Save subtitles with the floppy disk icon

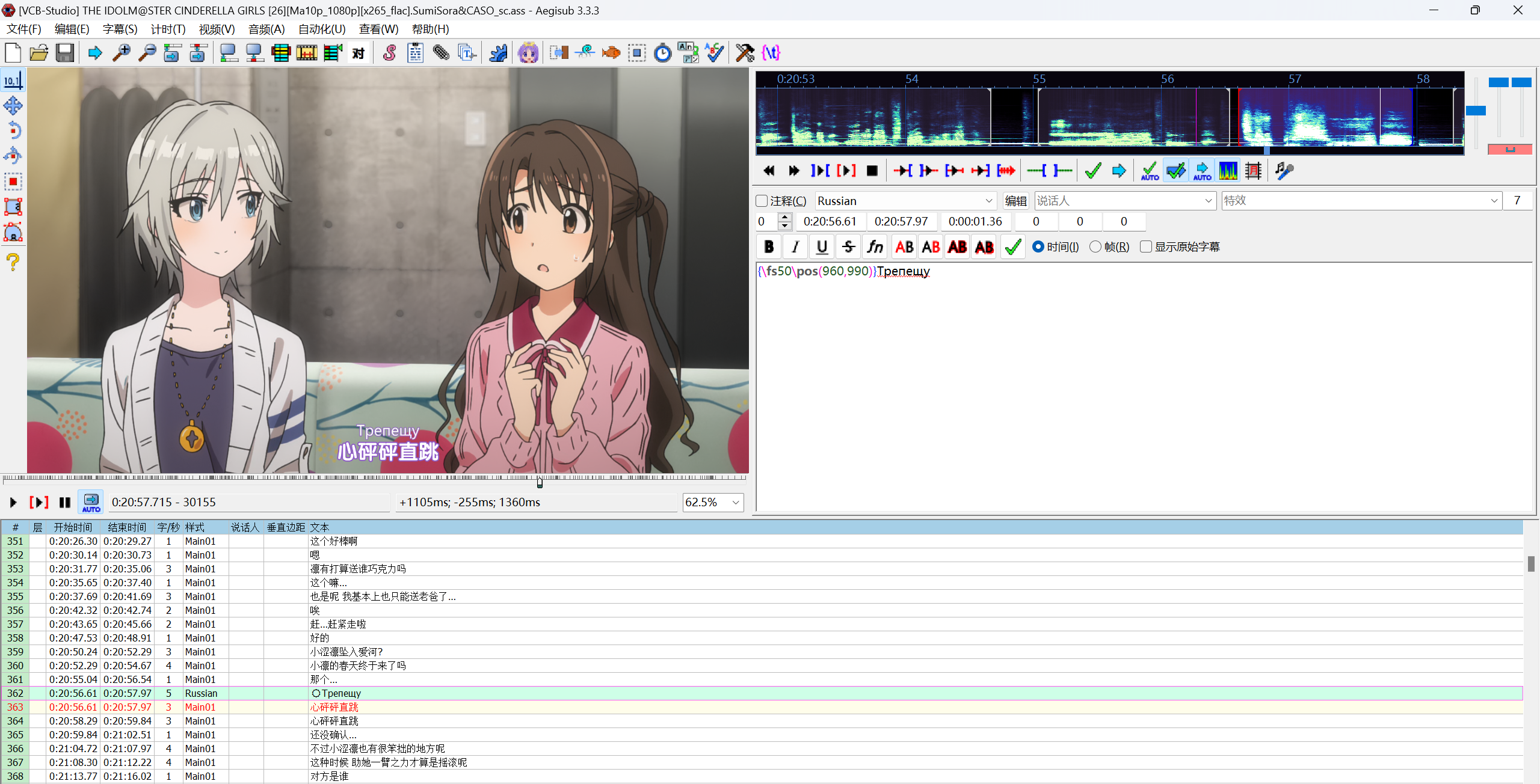[x=64, y=53]
